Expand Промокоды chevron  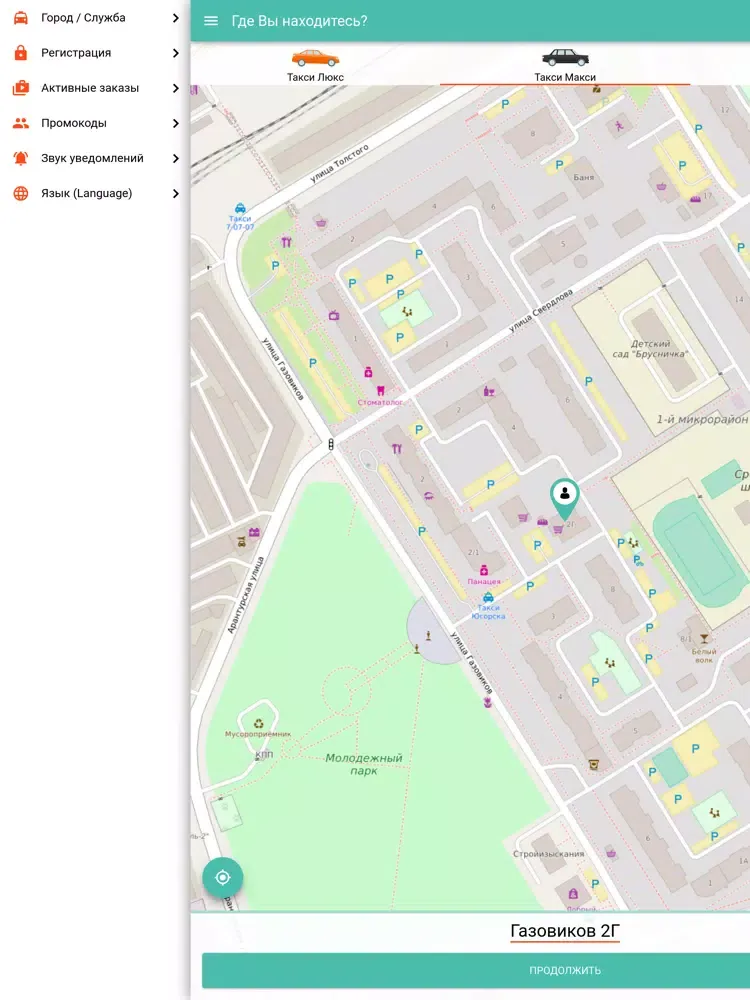[175, 123]
